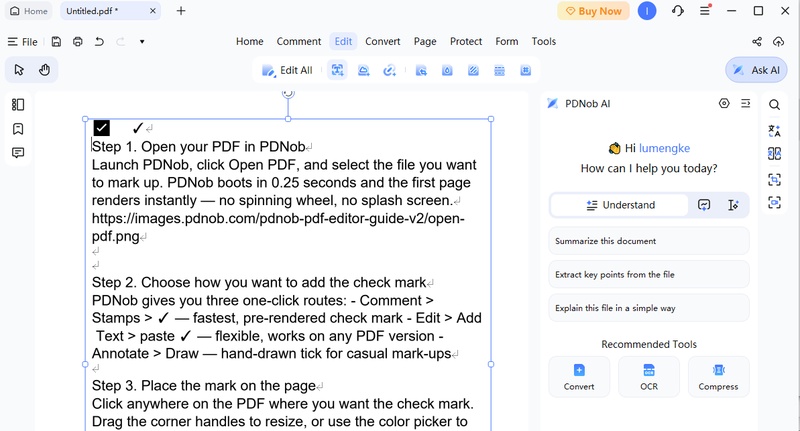Viewport: 800px width, 431px height.
Task: Click the search magnifier icon
Action: tap(774, 105)
